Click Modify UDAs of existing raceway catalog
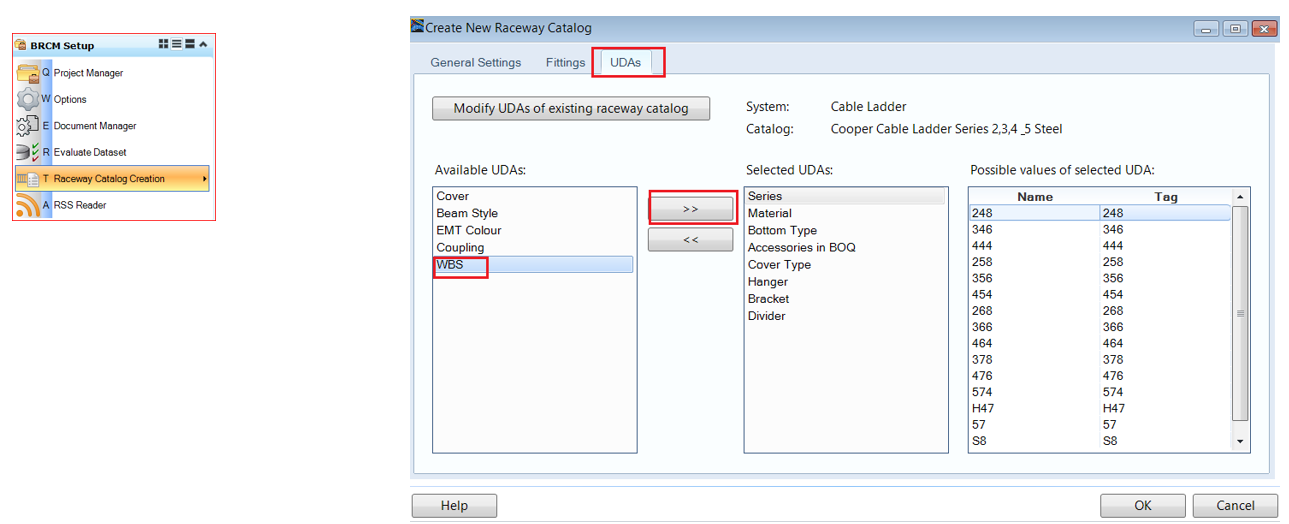The image size is (1289, 524). click(571, 108)
